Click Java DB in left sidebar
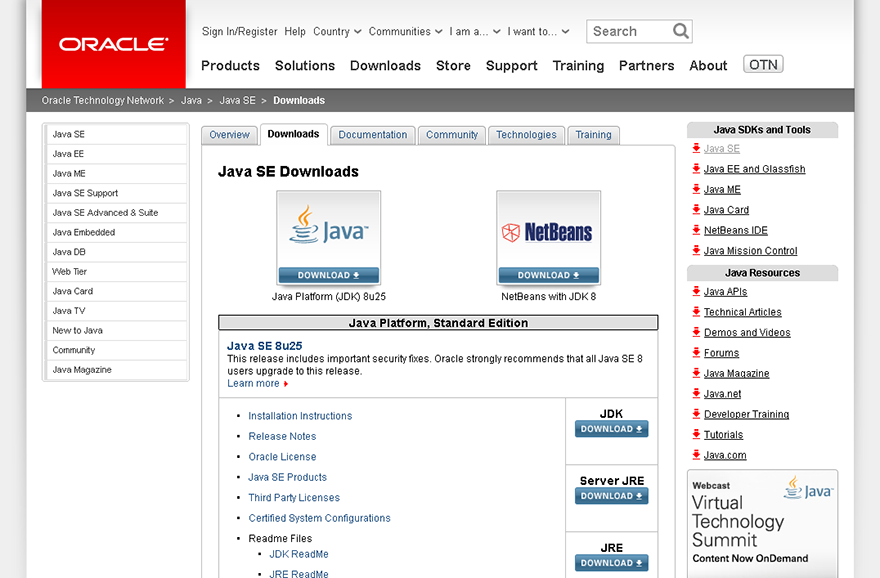This screenshot has width=880, height=578. (117, 252)
